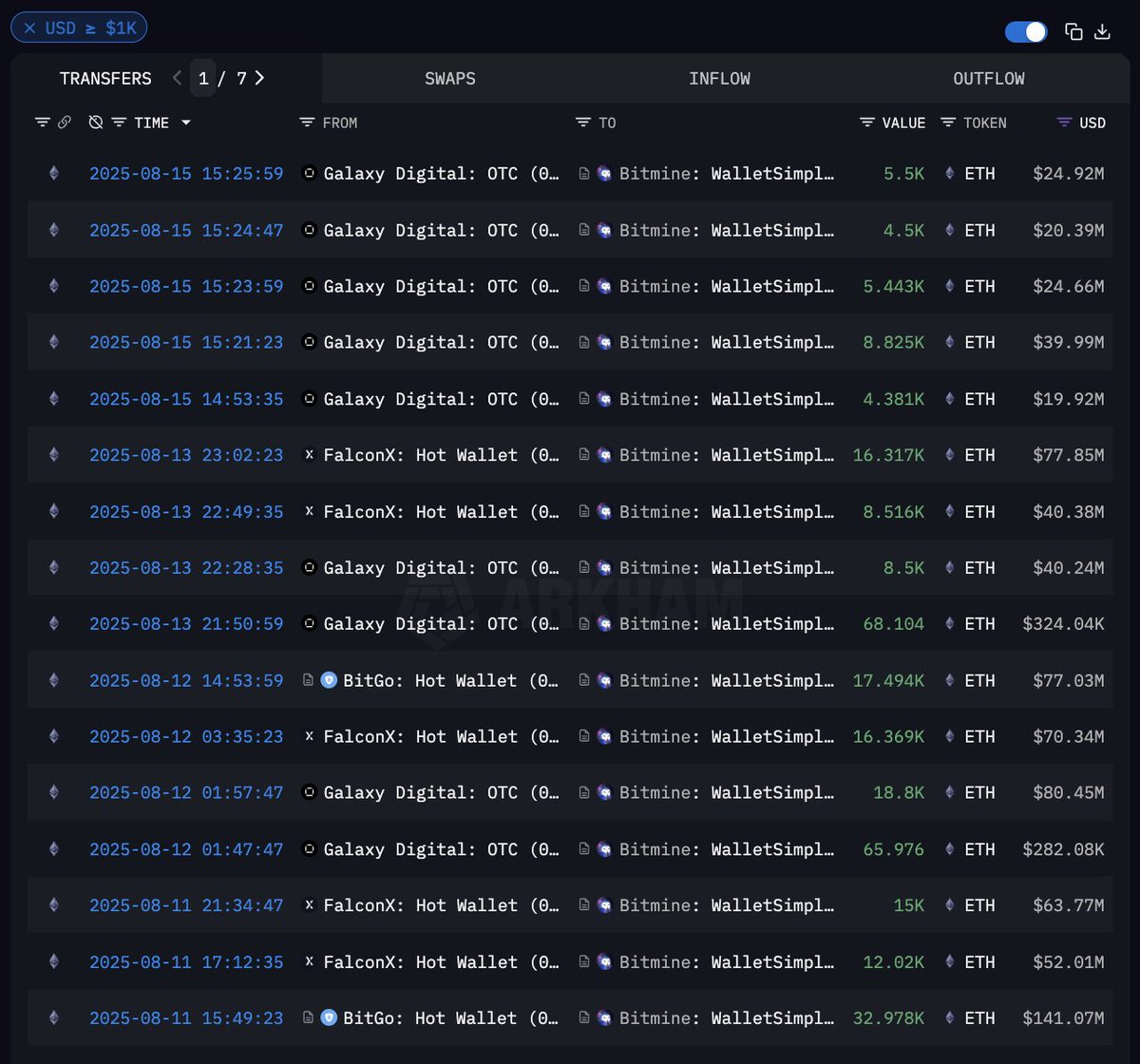This screenshot has height=1064, width=1140.
Task: Open transaction 2025-08-11 21:34:47
Action: tap(186, 905)
